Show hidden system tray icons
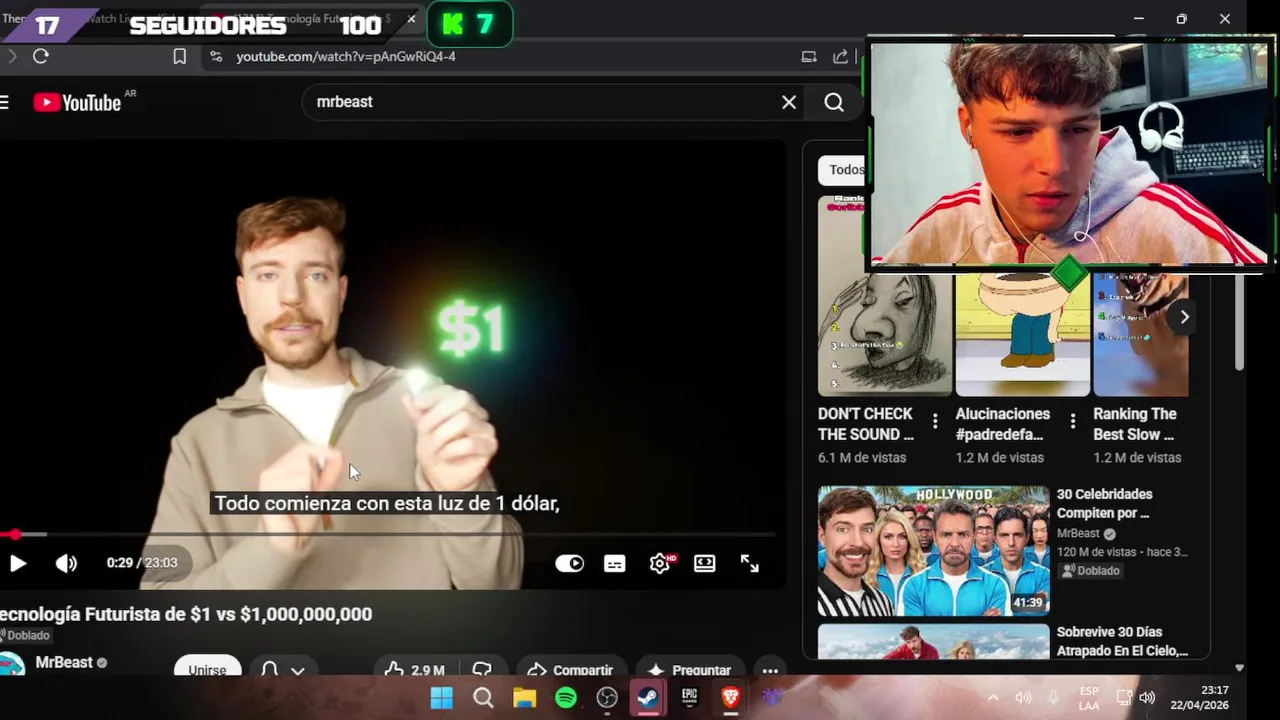This screenshot has height=720, width=1280. (993, 698)
